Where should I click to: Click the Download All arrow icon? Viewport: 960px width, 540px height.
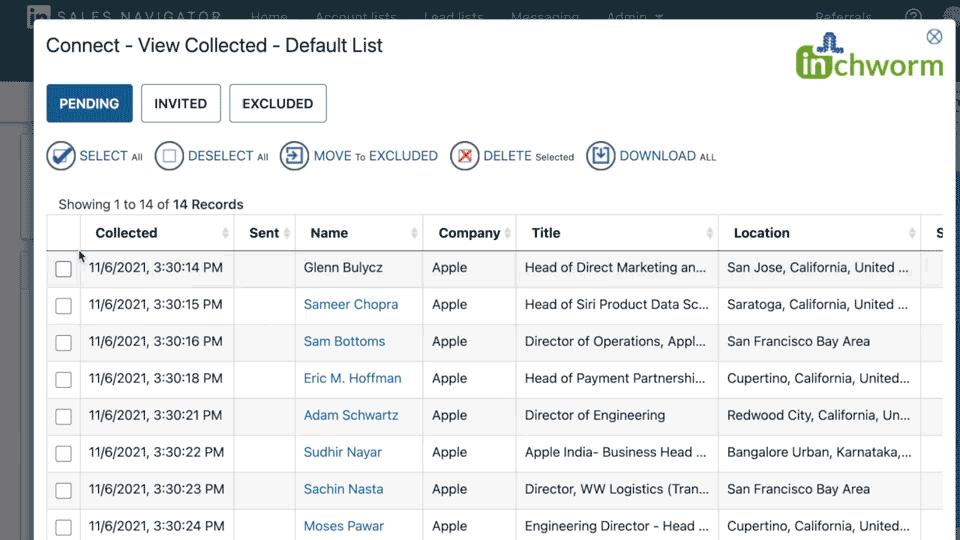point(601,156)
